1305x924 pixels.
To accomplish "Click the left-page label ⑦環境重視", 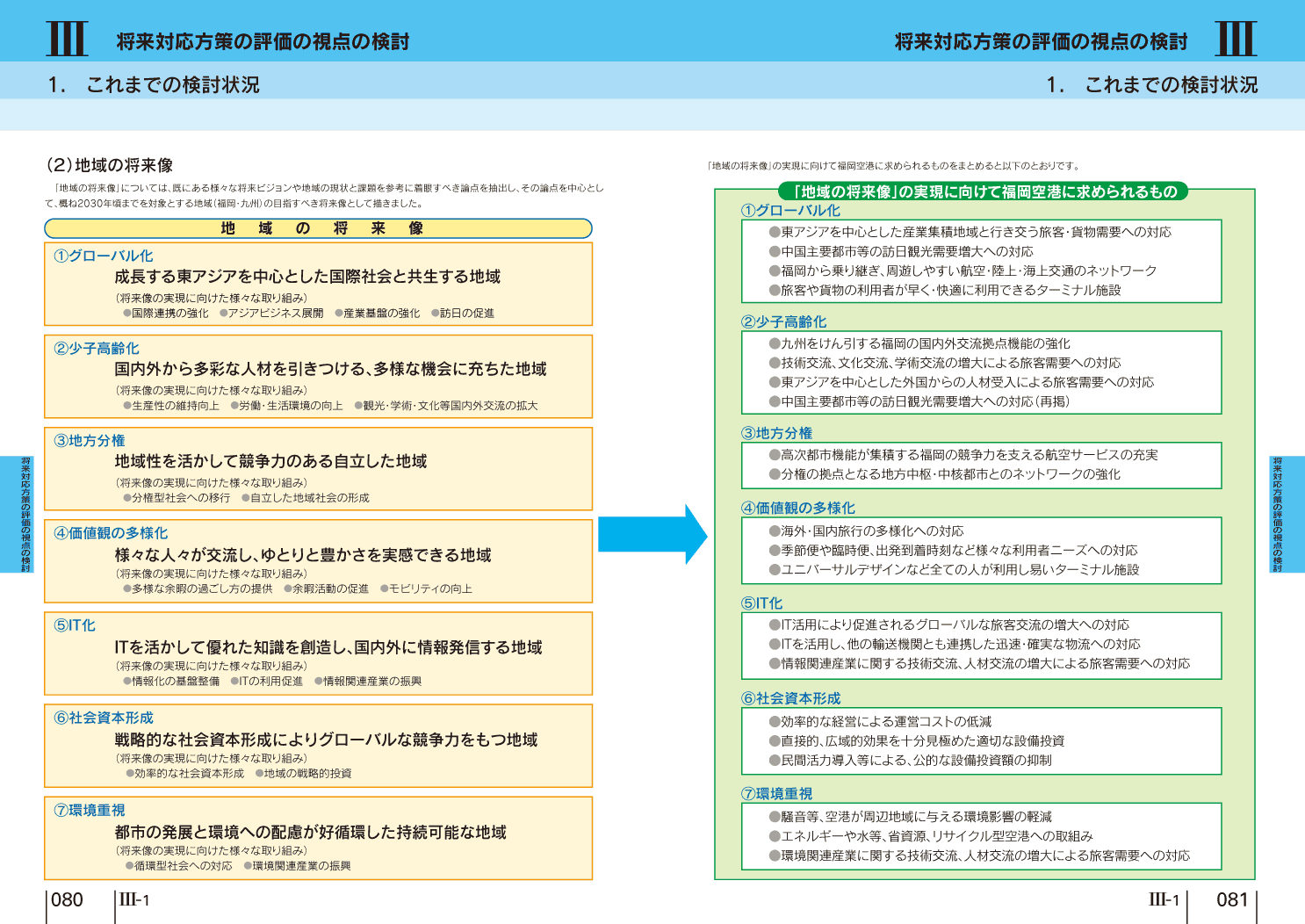I will click(90, 810).
